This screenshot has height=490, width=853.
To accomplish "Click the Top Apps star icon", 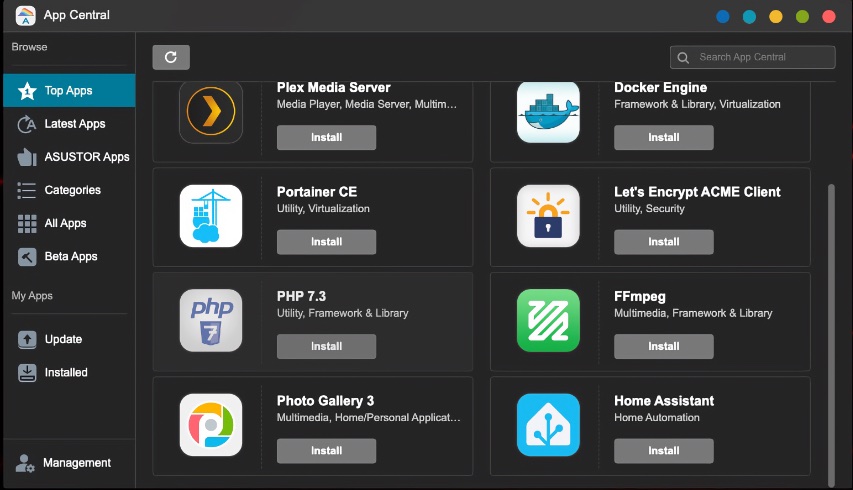I will point(27,91).
